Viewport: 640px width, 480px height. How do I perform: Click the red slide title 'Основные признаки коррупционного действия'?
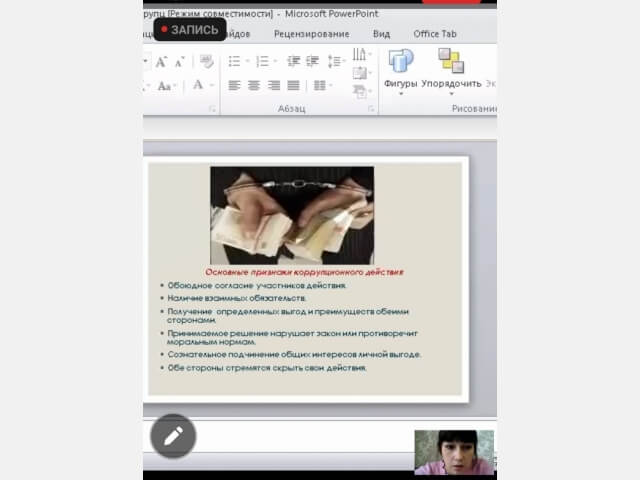coord(304,272)
